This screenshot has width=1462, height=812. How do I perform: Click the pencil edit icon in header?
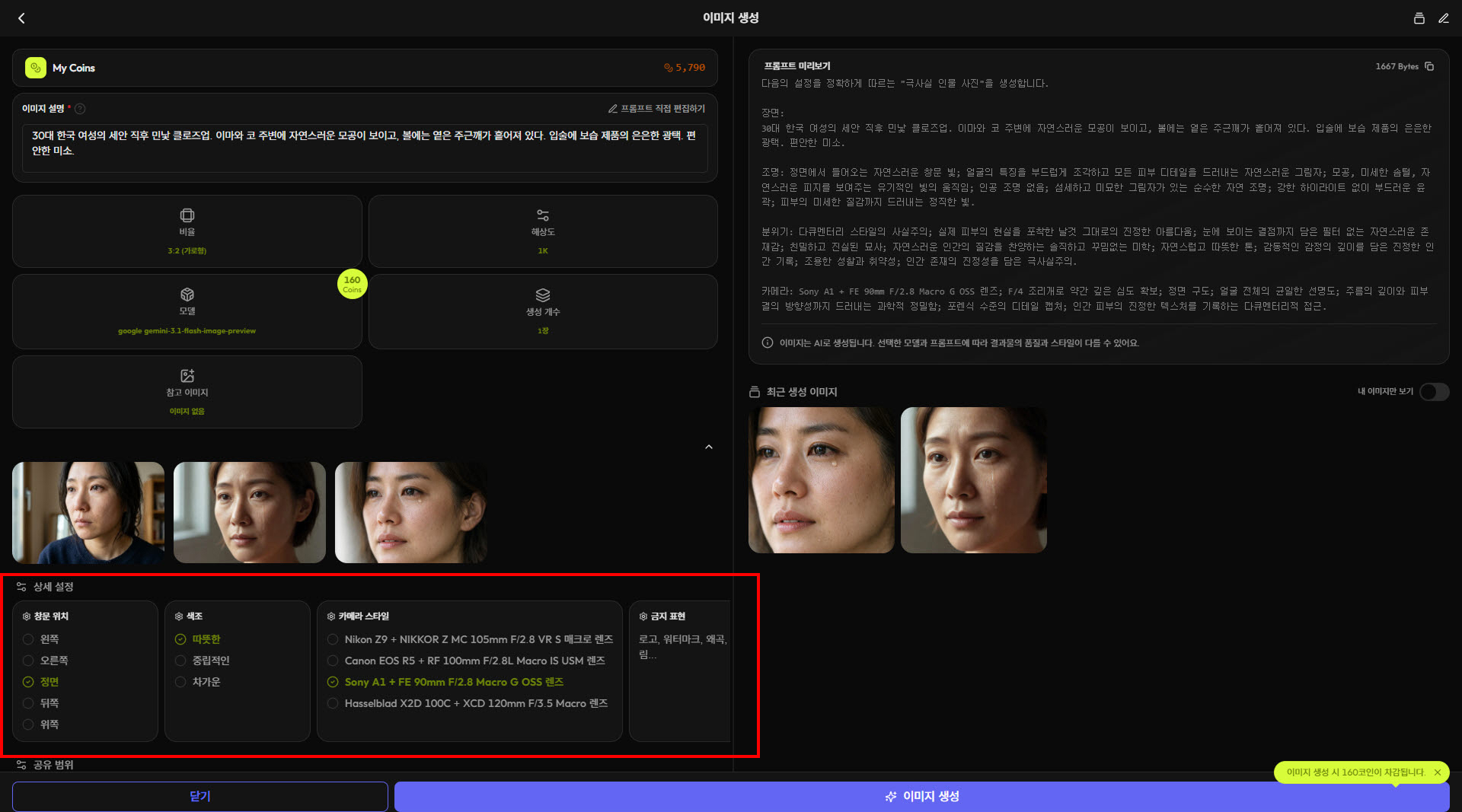pos(1443,18)
